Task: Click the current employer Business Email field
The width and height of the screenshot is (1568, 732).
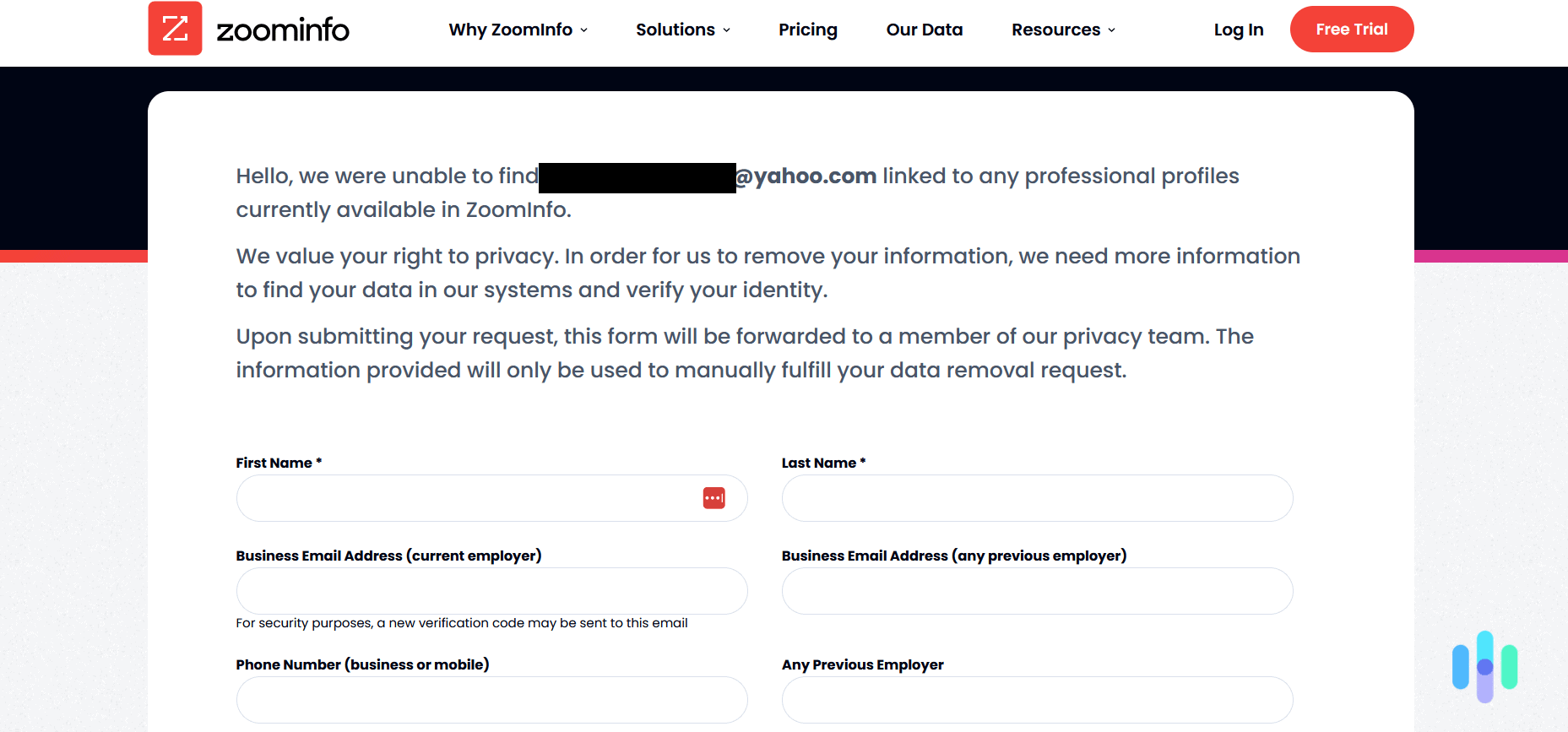Action: (491, 591)
